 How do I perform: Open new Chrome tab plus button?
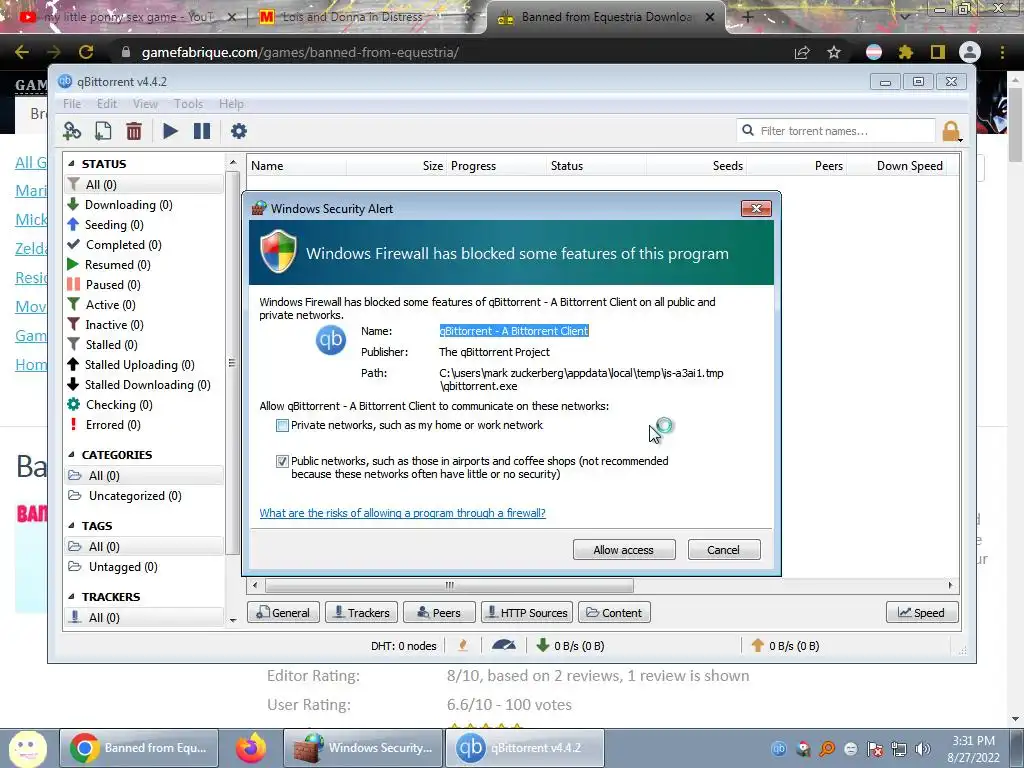(x=748, y=17)
